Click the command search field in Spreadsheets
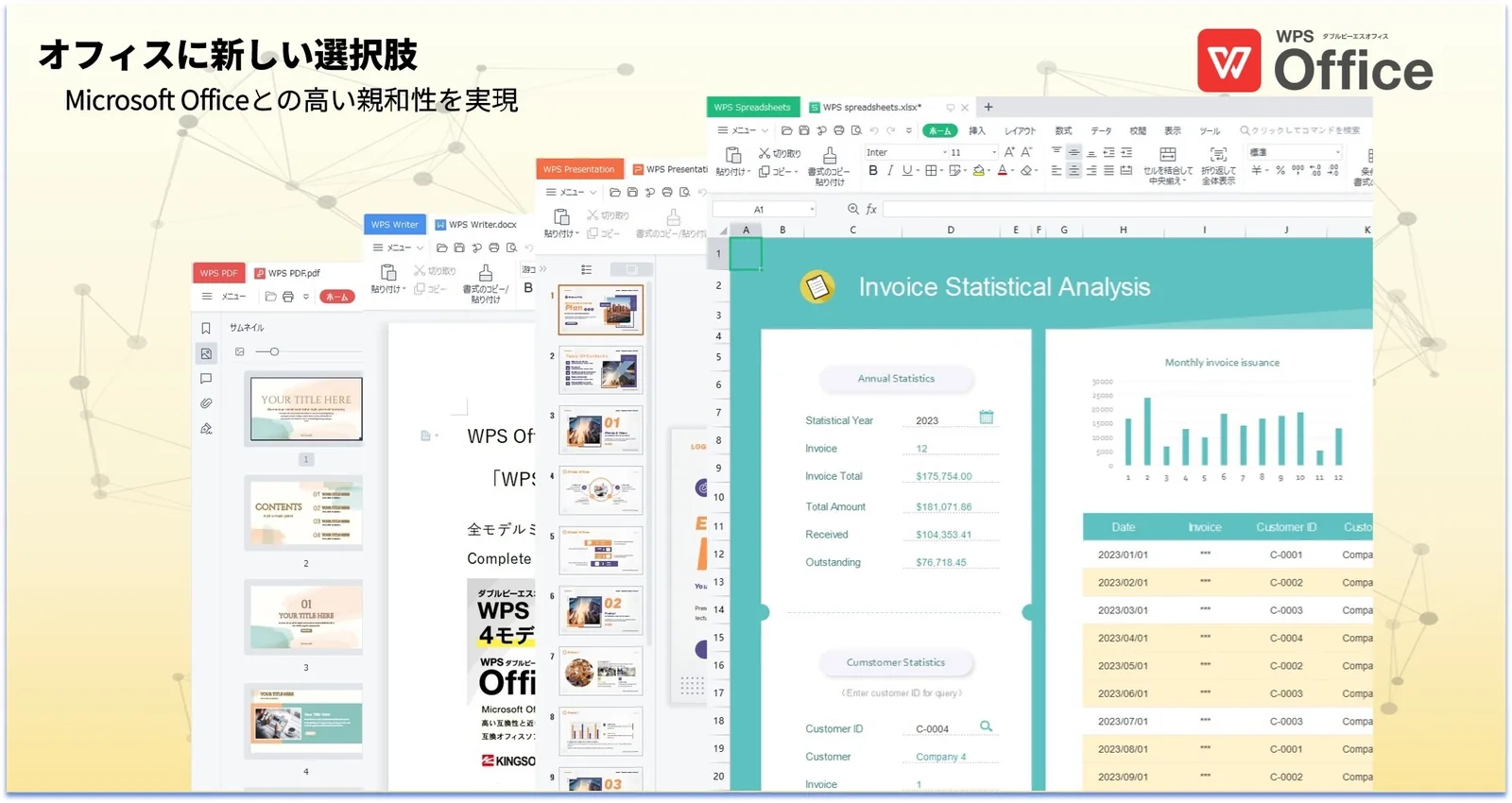This screenshot has height=803, width=1512. point(1300,130)
